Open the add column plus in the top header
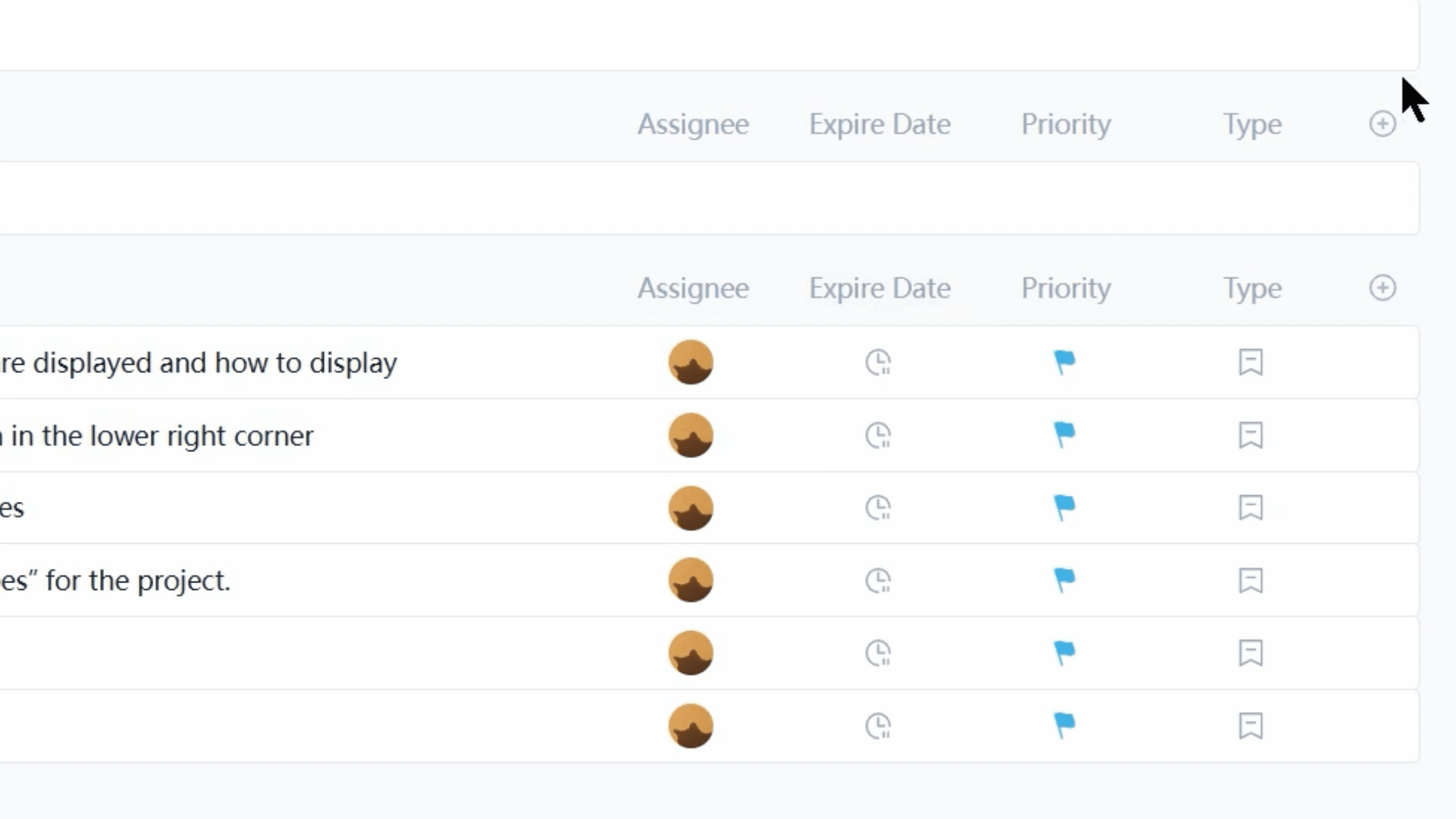Image resolution: width=1456 pixels, height=819 pixels. (1382, 124)
